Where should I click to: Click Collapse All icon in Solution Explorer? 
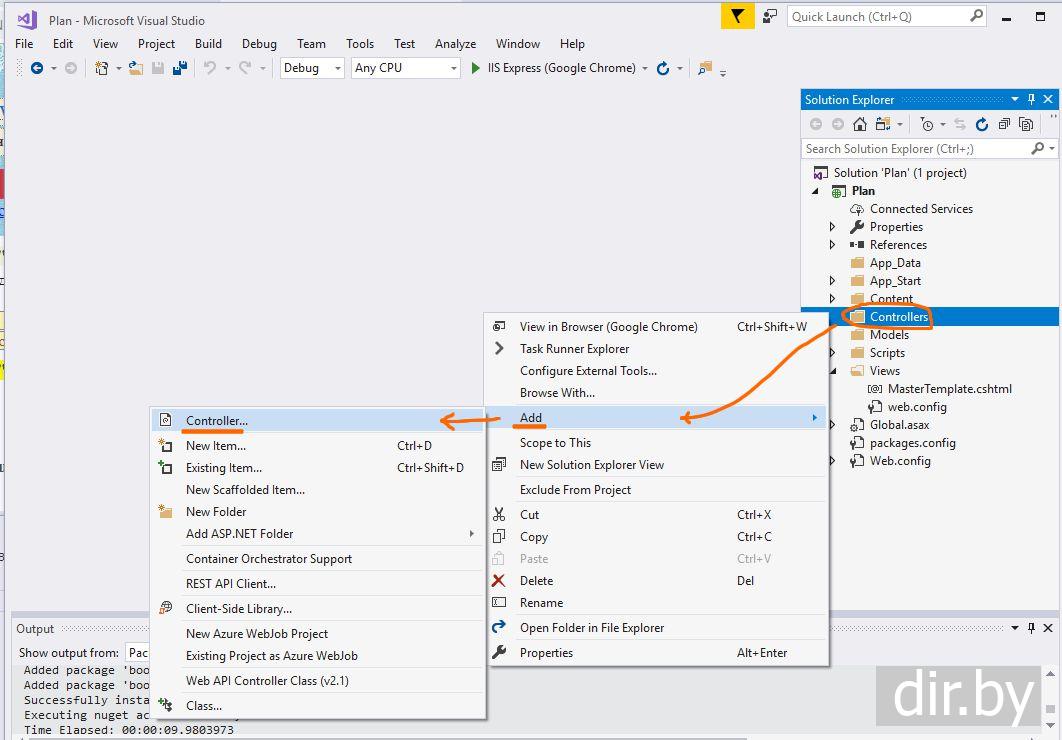(x=1003, y=124)
